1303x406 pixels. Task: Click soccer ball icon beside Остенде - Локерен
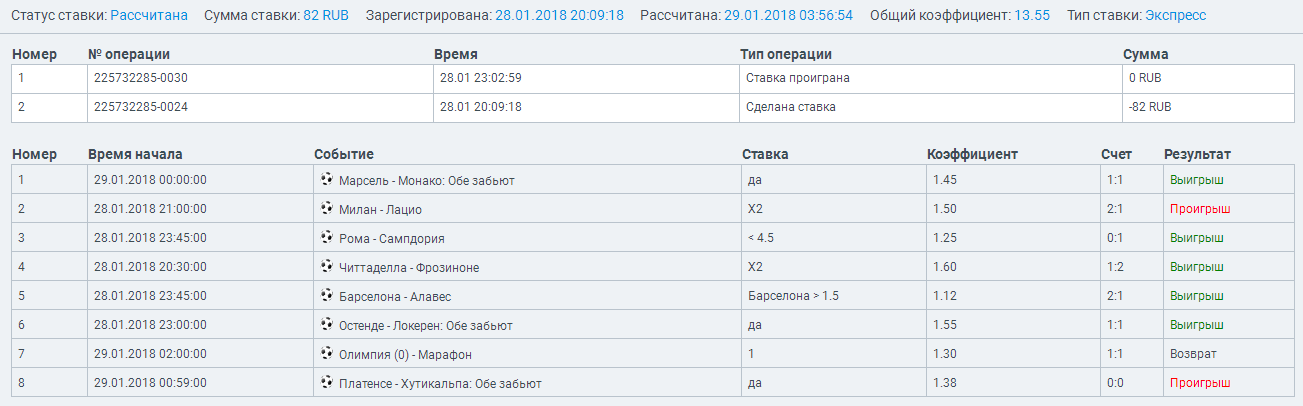tap(326, 325)
